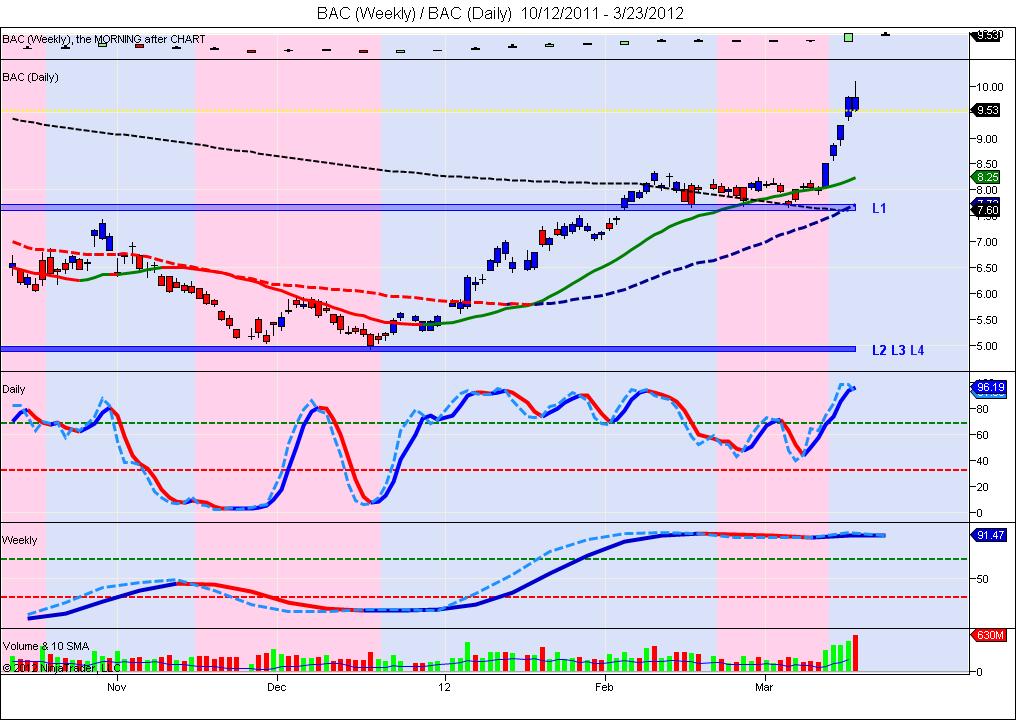Click the L1 support level label
The height and width of the screenshot is (720, 1016).
pyautogui.click(x=879, y=209)
